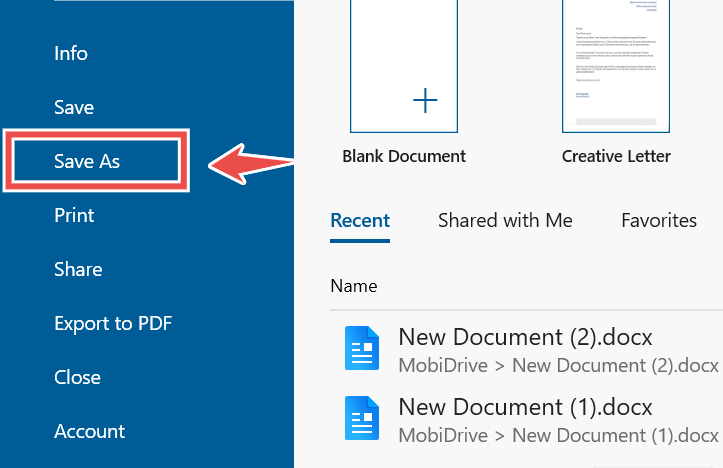Click the Creative Letter label text

click(616, 156)
